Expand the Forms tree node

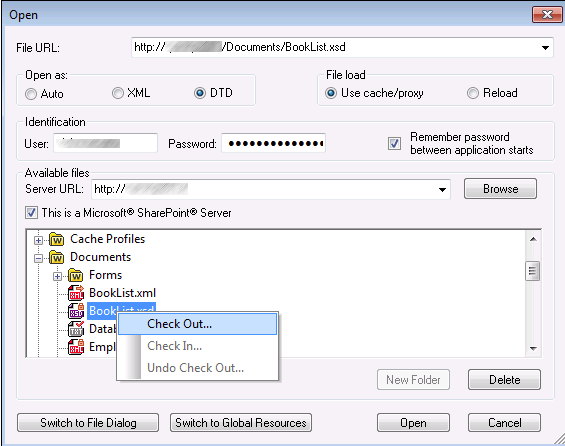point(57,276)
